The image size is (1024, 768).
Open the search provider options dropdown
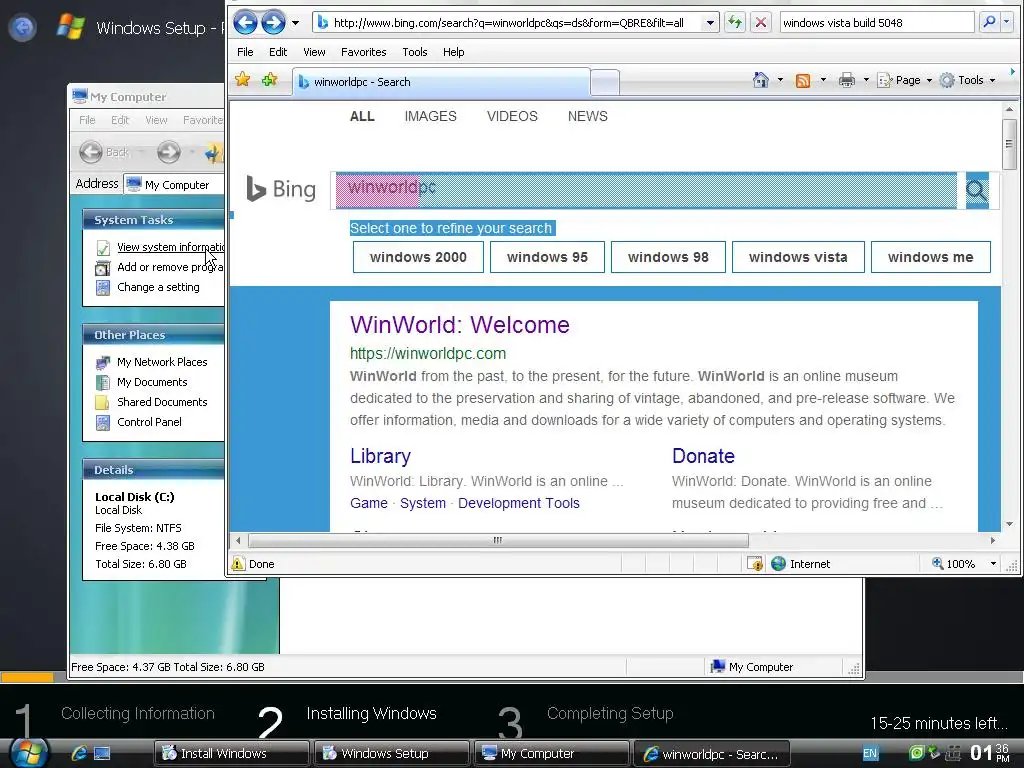click(x=1006, y=23)
